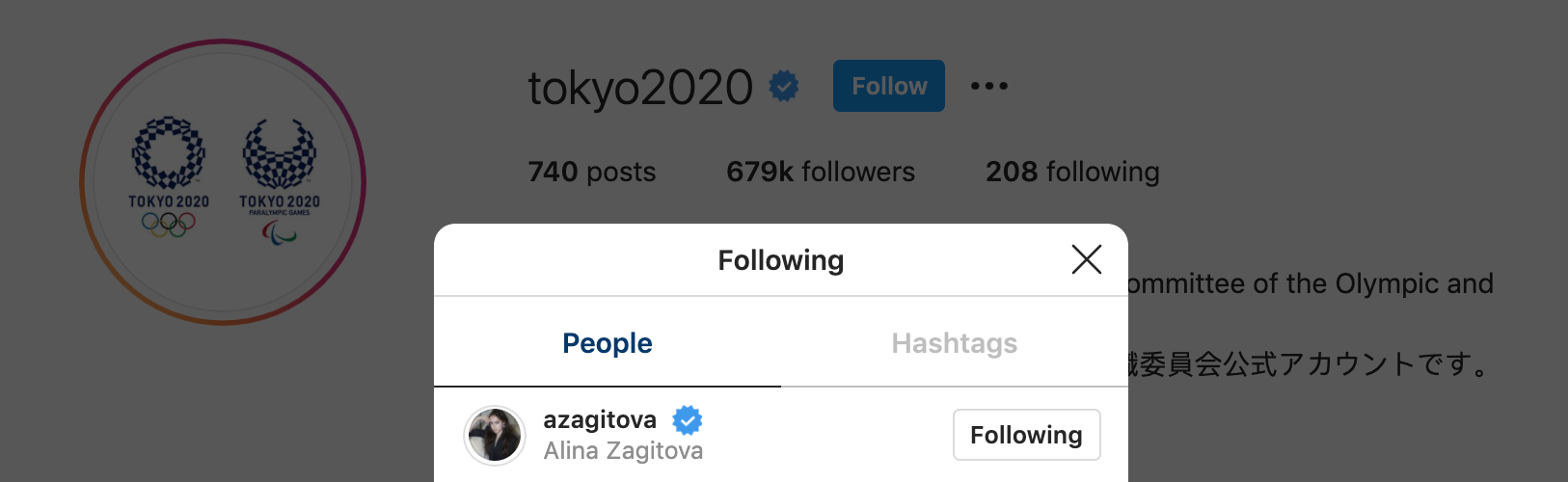
Task: Click the 740 posts count
Action: point(592,172)
